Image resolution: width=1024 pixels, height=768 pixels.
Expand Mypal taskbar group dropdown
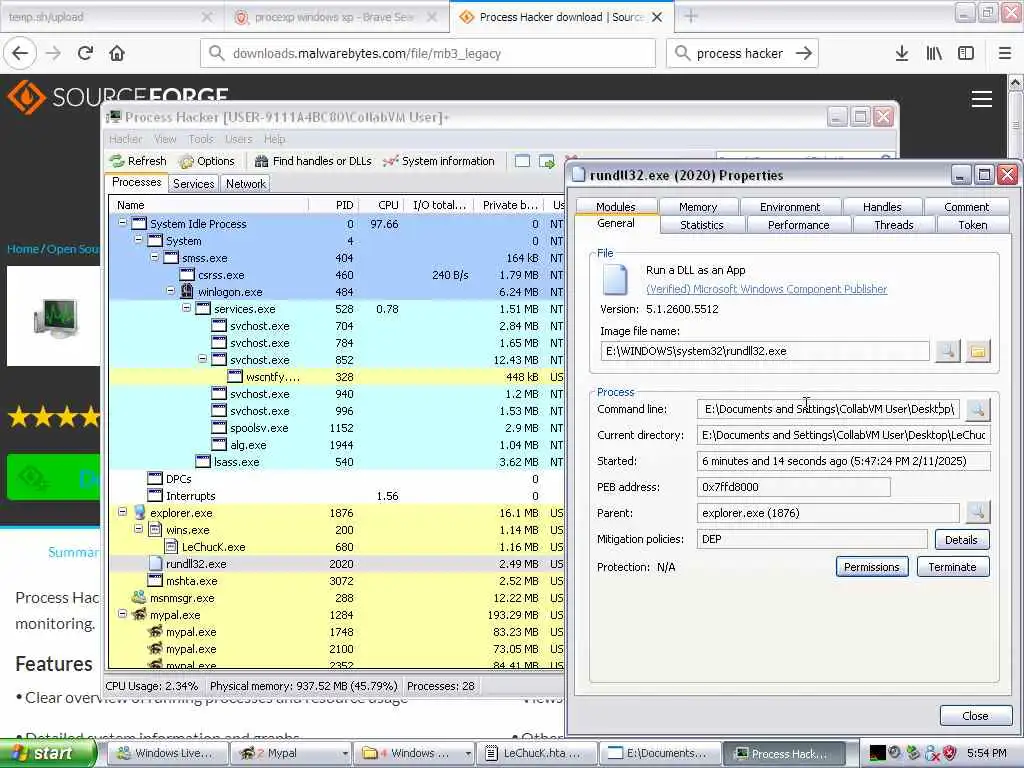(x=345, y=754)
